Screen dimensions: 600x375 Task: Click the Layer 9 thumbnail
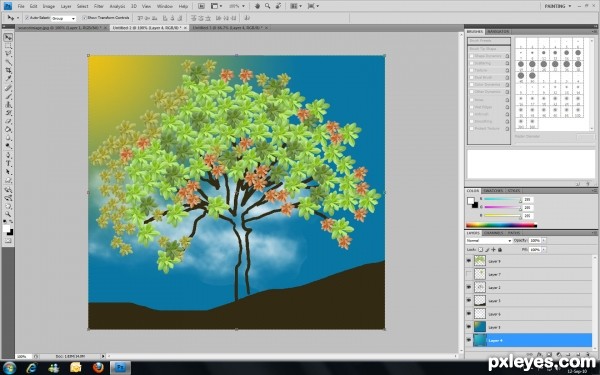(480, 261)
